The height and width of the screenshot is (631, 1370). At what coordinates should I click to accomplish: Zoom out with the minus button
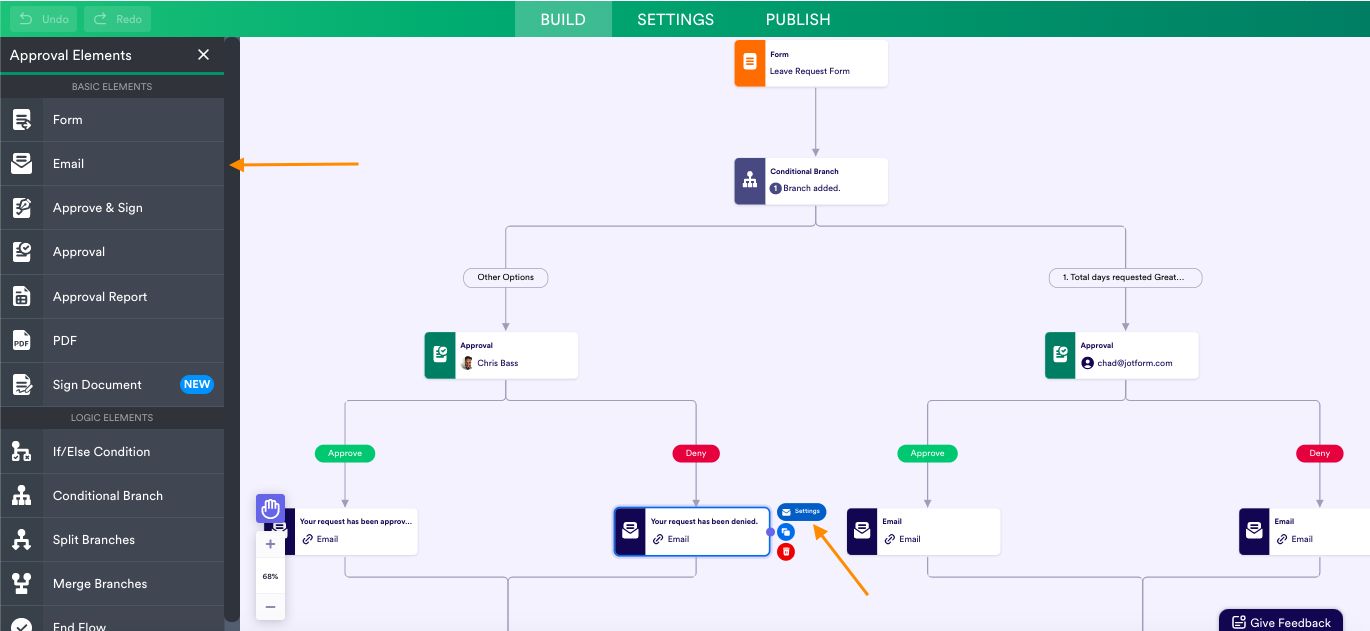270,607
